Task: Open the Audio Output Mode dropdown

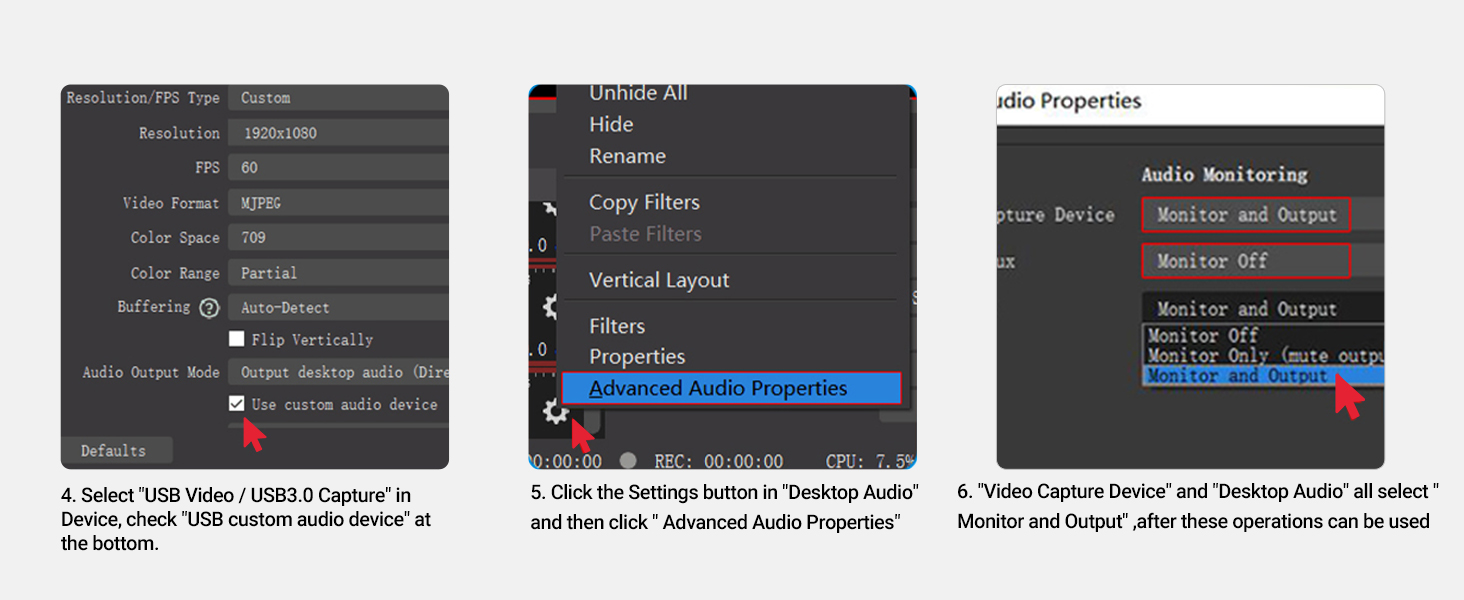Action: (x=338, y=372)
